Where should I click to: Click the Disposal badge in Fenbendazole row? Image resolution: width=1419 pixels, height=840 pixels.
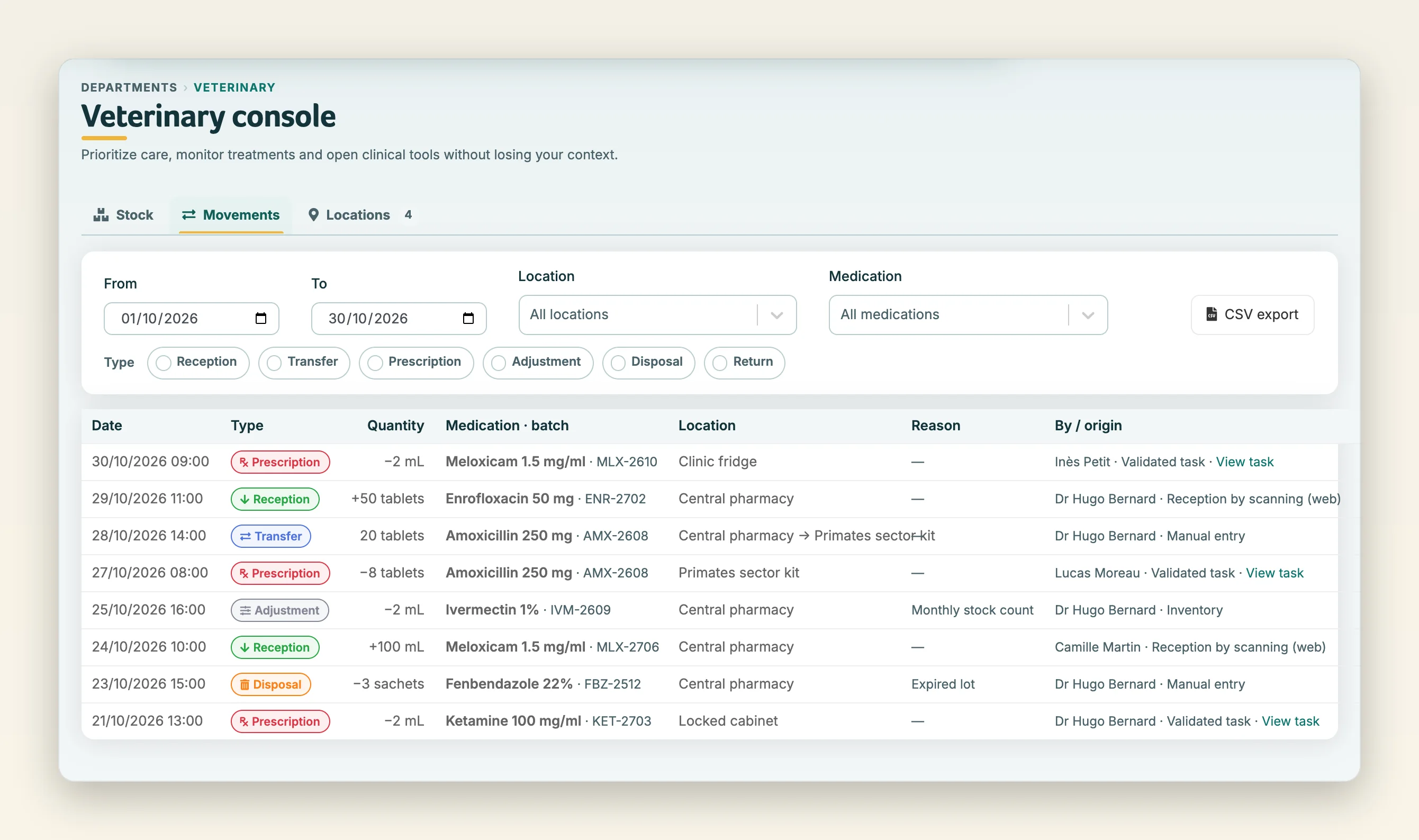[270, 684]
